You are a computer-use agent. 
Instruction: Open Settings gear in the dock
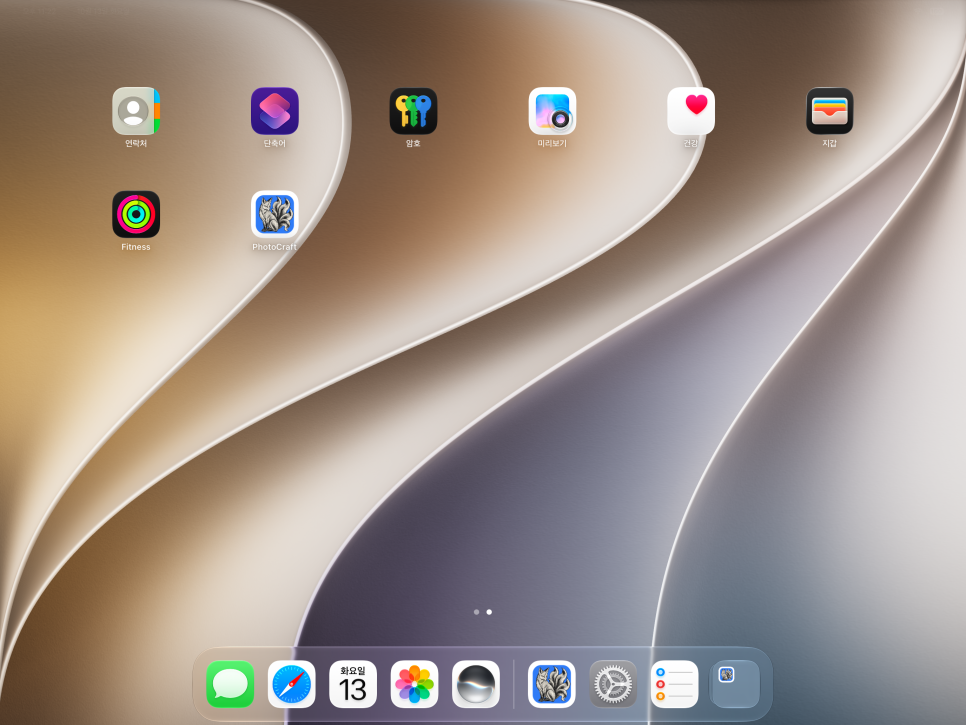613,684
